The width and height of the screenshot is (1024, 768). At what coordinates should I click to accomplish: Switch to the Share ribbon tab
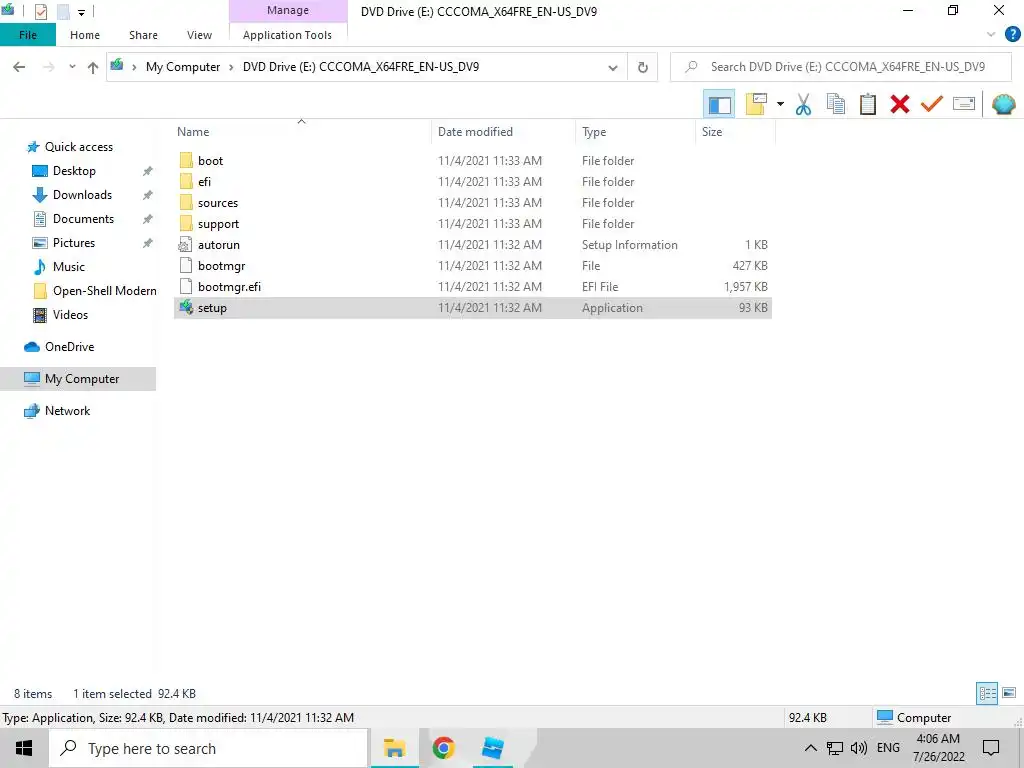[143, 35]
